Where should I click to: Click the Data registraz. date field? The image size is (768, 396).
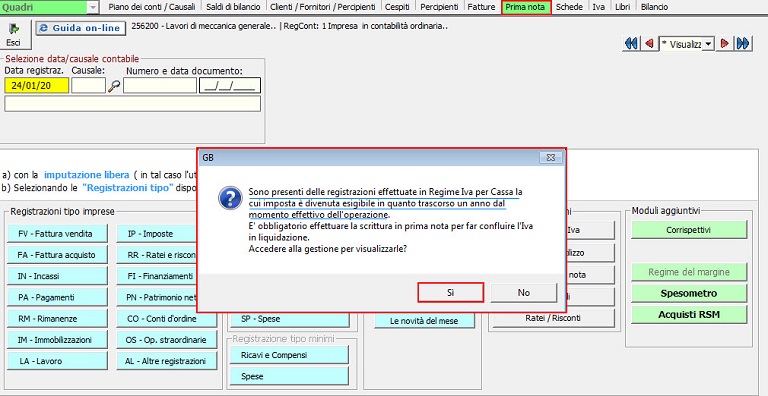coord(37,85)
